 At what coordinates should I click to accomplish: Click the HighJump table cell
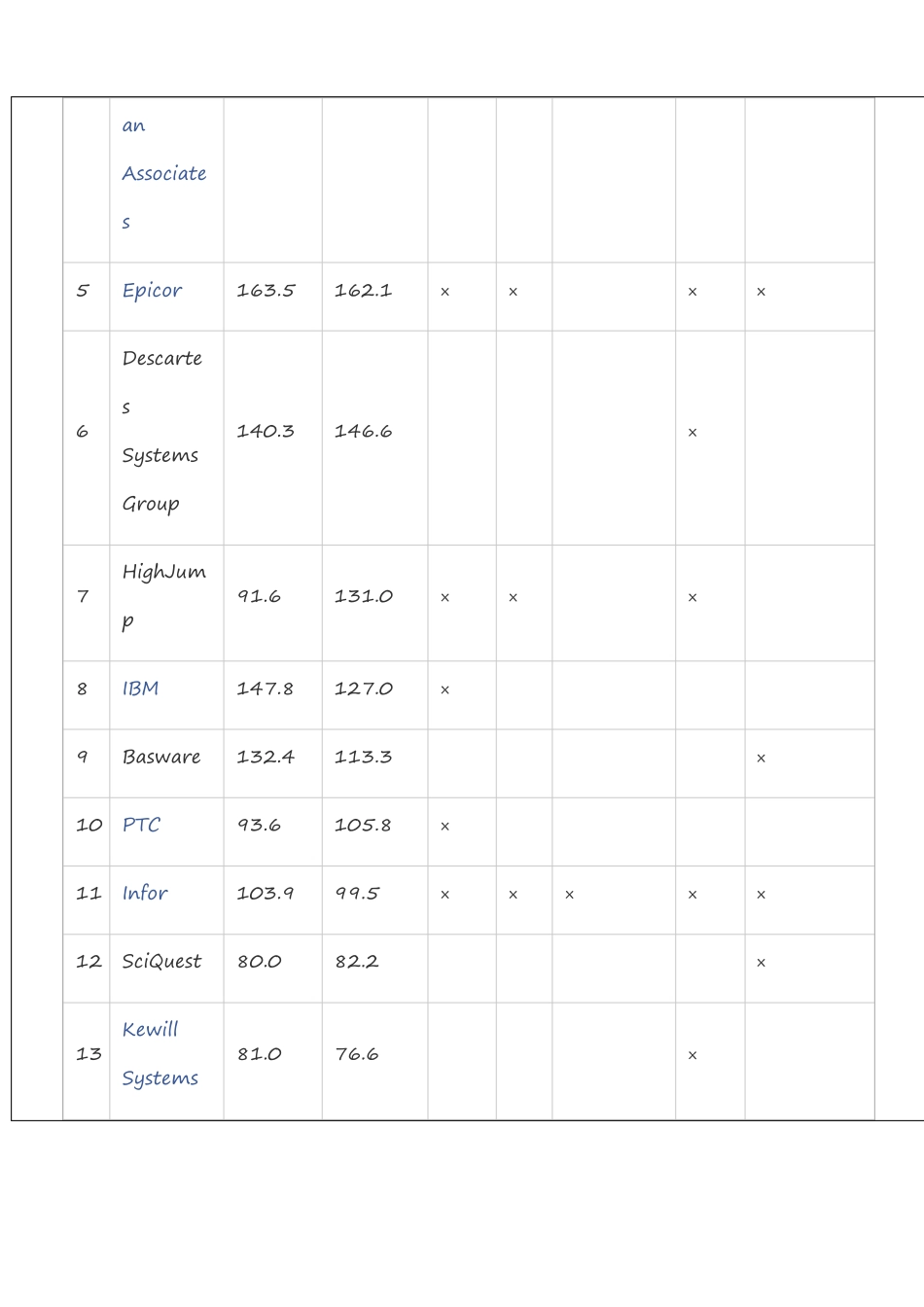(x=163, y=595)
